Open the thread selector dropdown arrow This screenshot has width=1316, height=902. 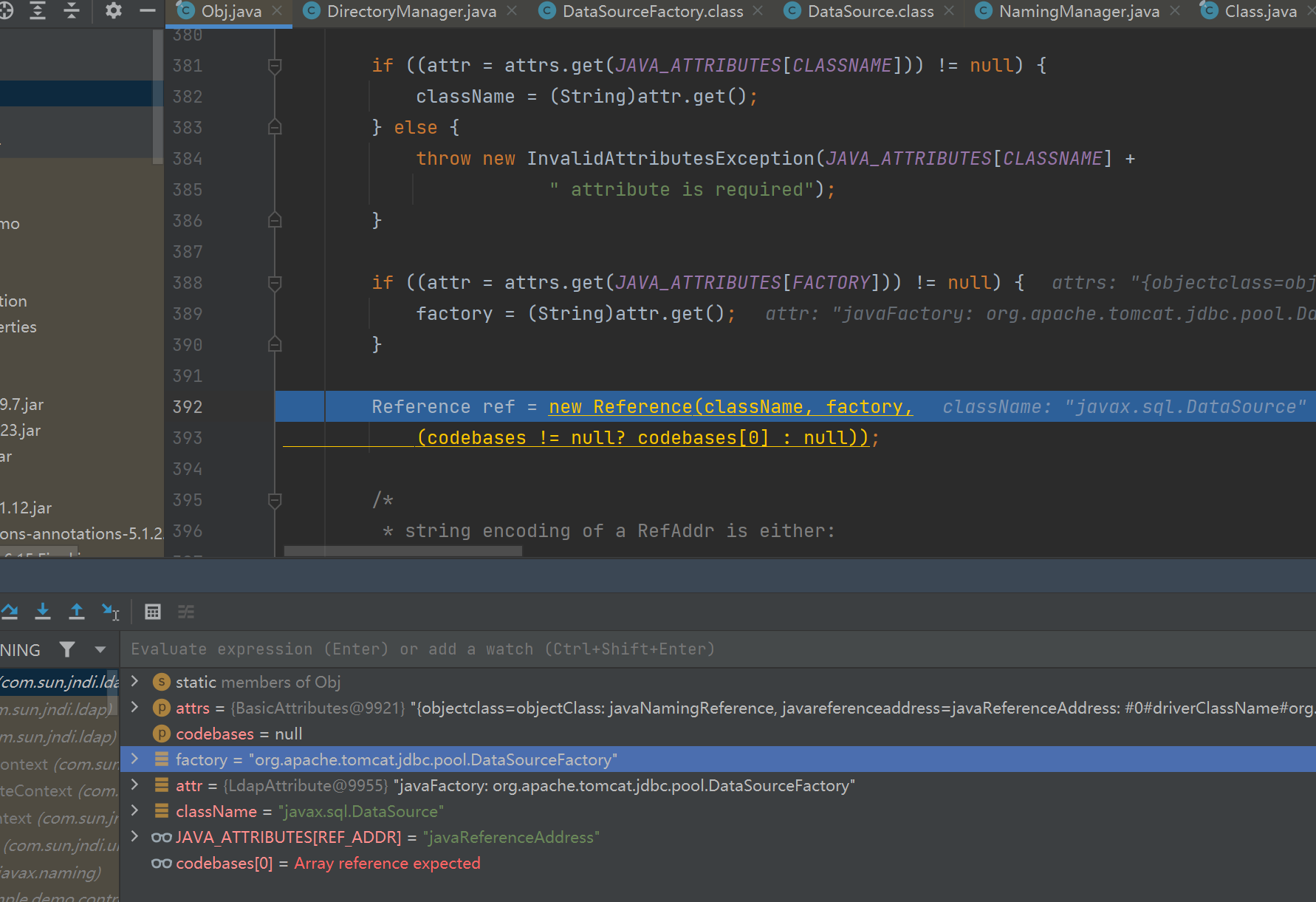(100, 649)
